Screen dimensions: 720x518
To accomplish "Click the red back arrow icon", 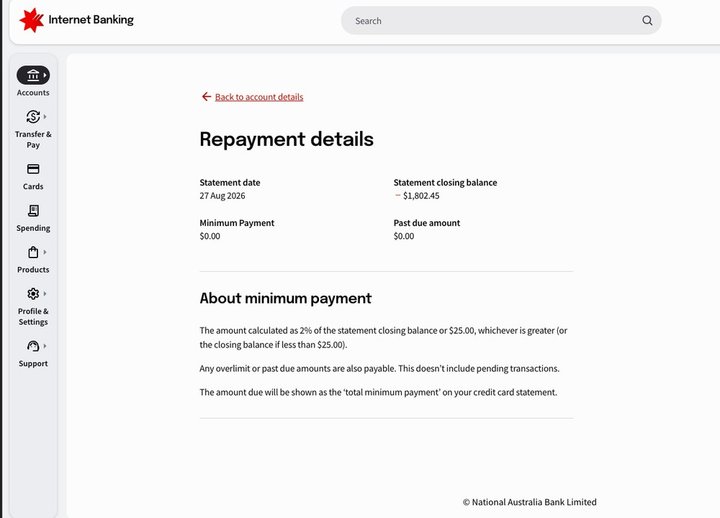I will (x=206, y=96).
